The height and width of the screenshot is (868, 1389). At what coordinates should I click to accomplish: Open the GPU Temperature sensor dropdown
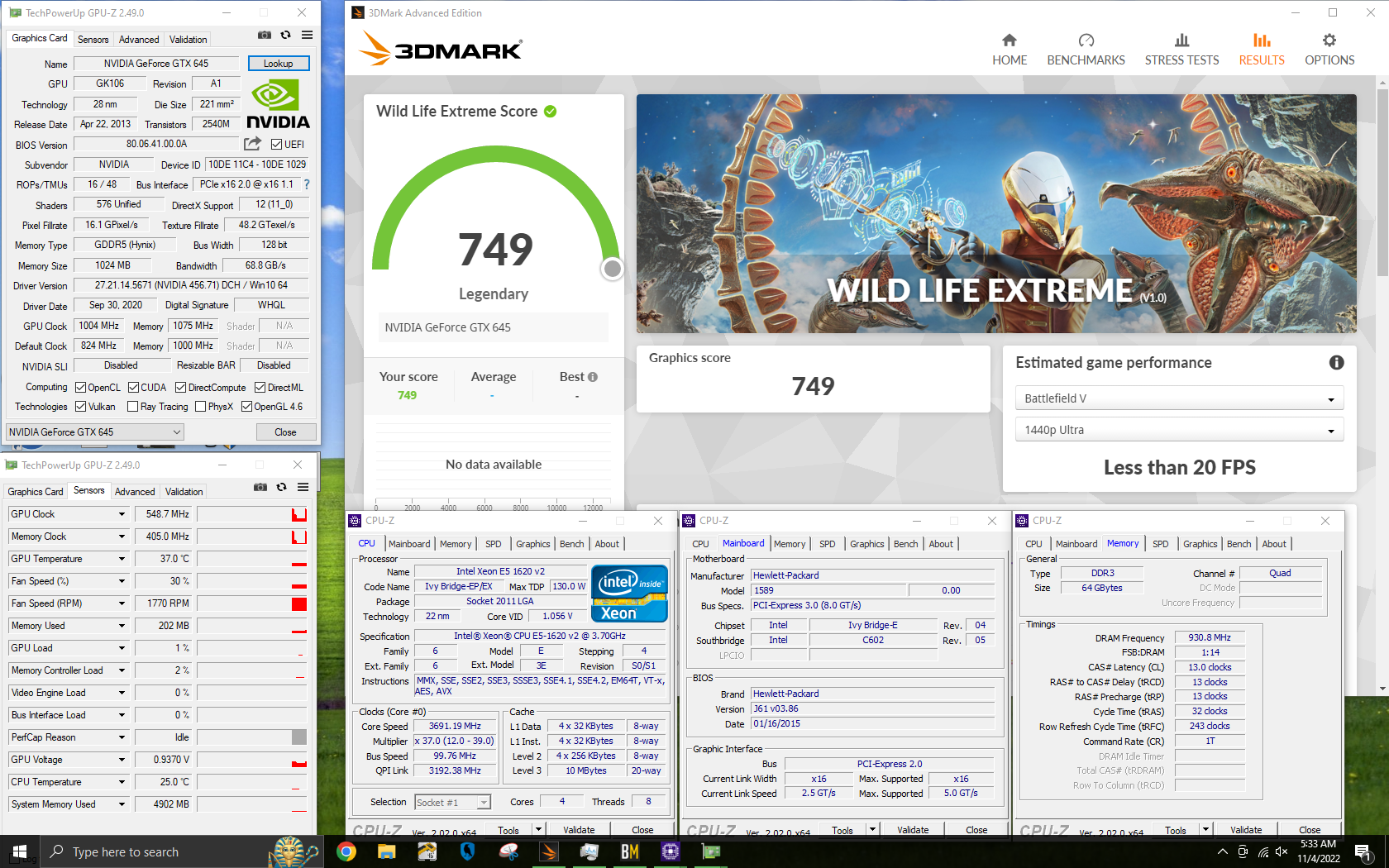pos(122,559)
